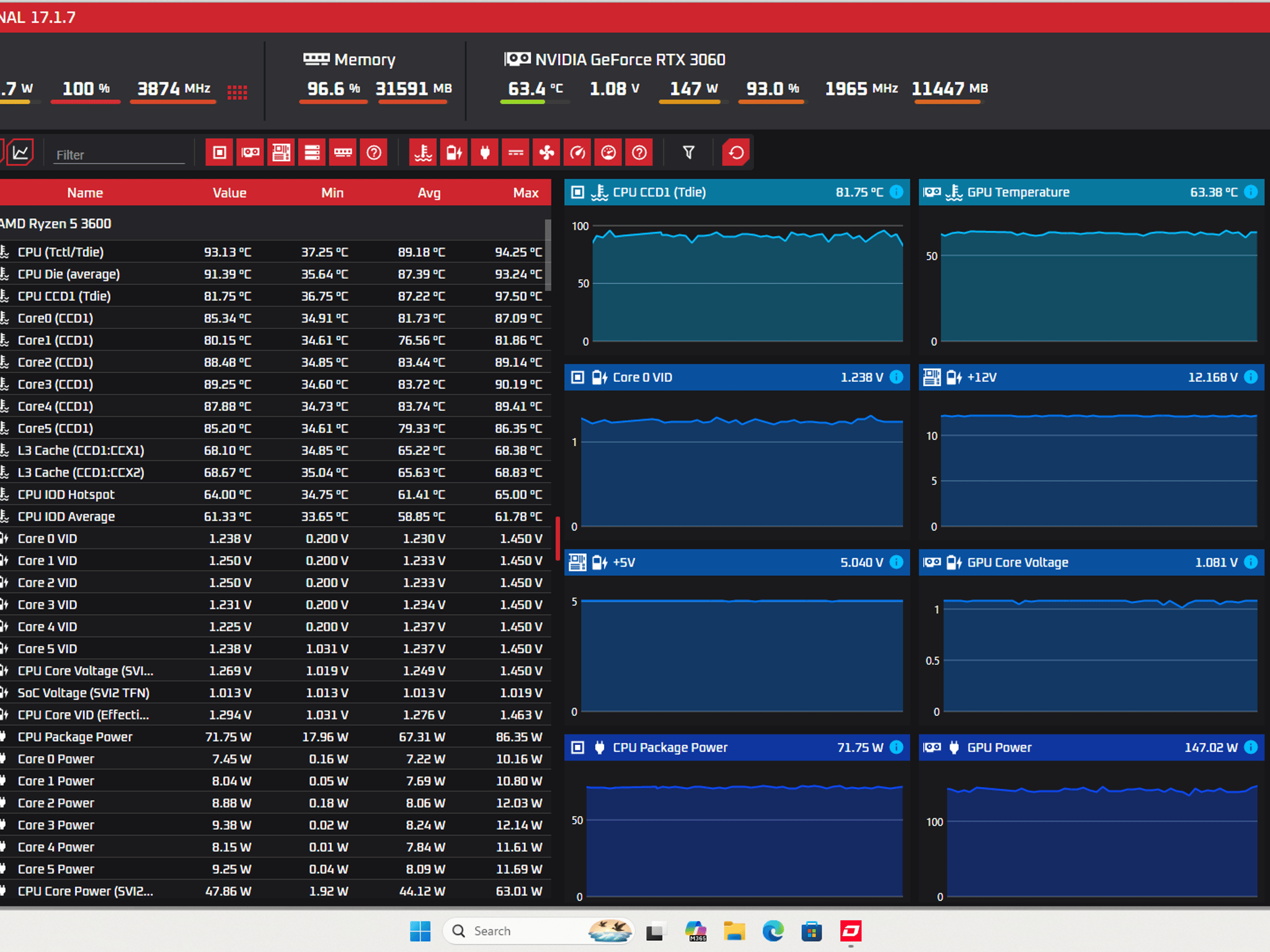The height and width of the screenshot is (952, 1270).
Task: Click the fan speed sensor type icon
Action: [547, 152]
